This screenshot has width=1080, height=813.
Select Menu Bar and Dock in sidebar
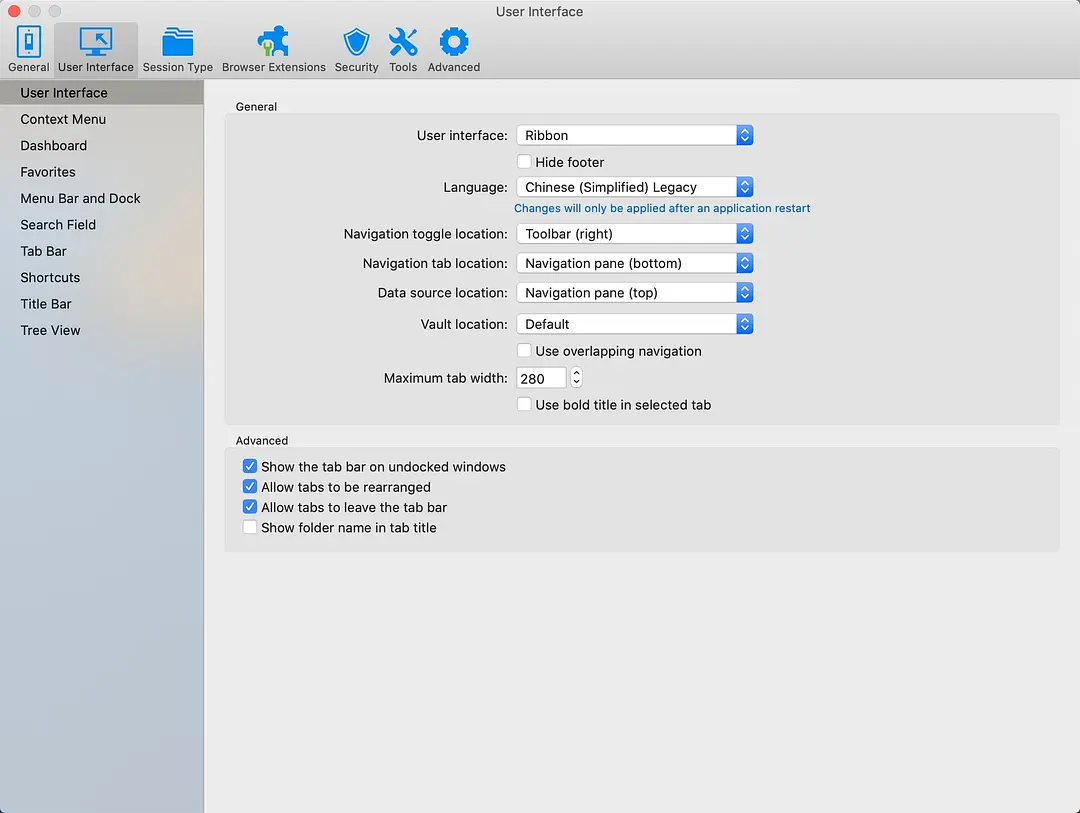[x=102, y=198]
